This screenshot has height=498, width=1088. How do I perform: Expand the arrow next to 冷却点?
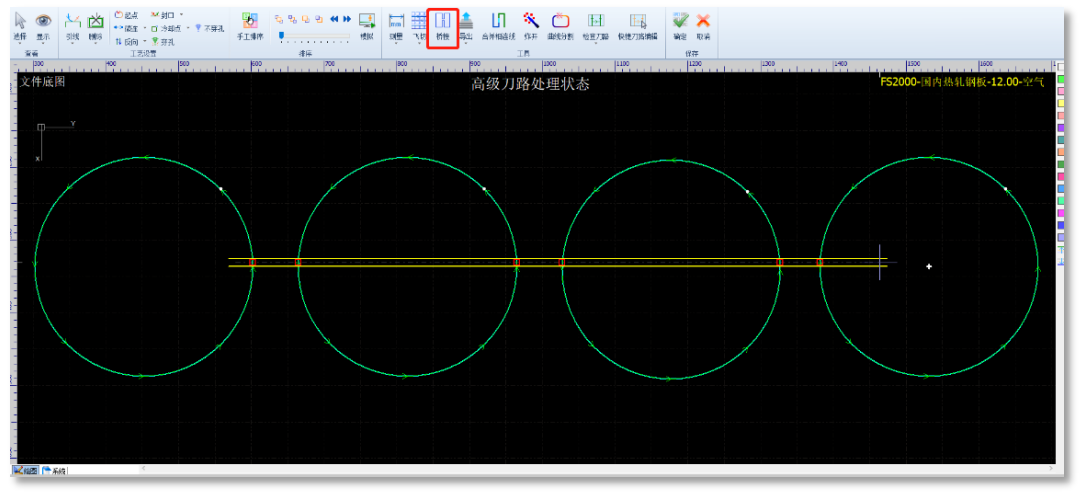coord(187,28)
